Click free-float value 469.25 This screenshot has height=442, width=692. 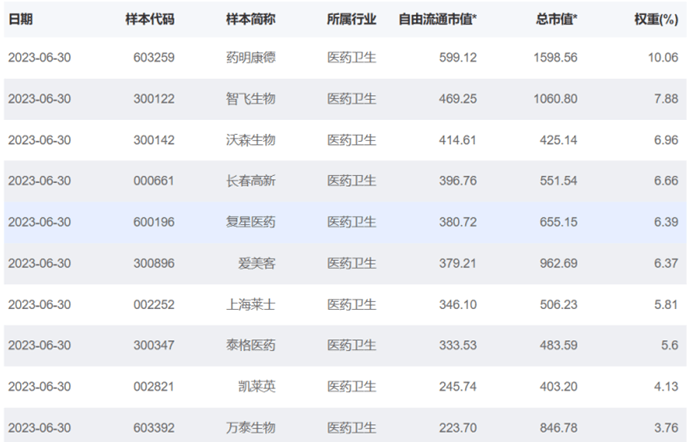[458, 98]
